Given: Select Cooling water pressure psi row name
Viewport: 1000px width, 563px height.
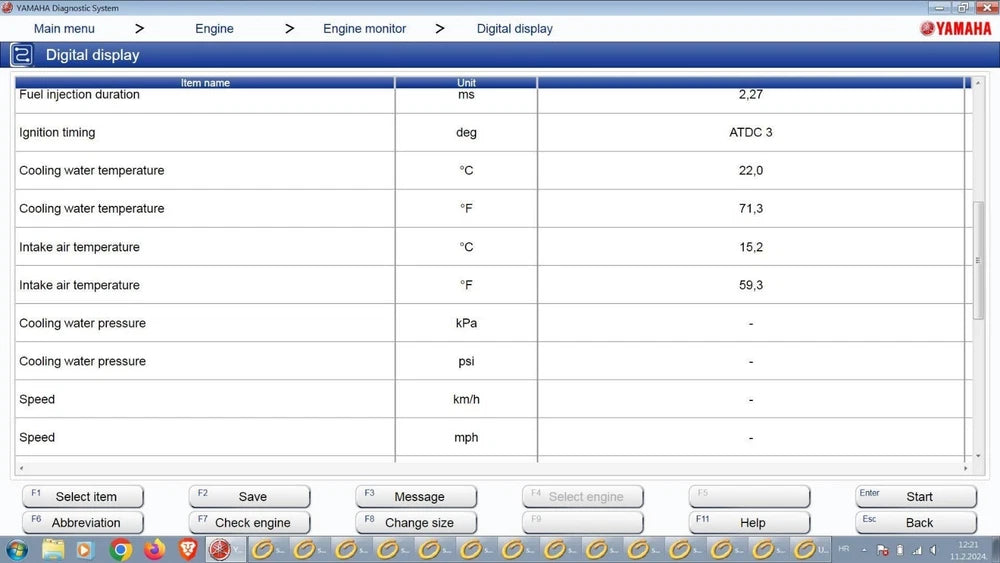Looking at the screenshot, I should click(82, 361).
